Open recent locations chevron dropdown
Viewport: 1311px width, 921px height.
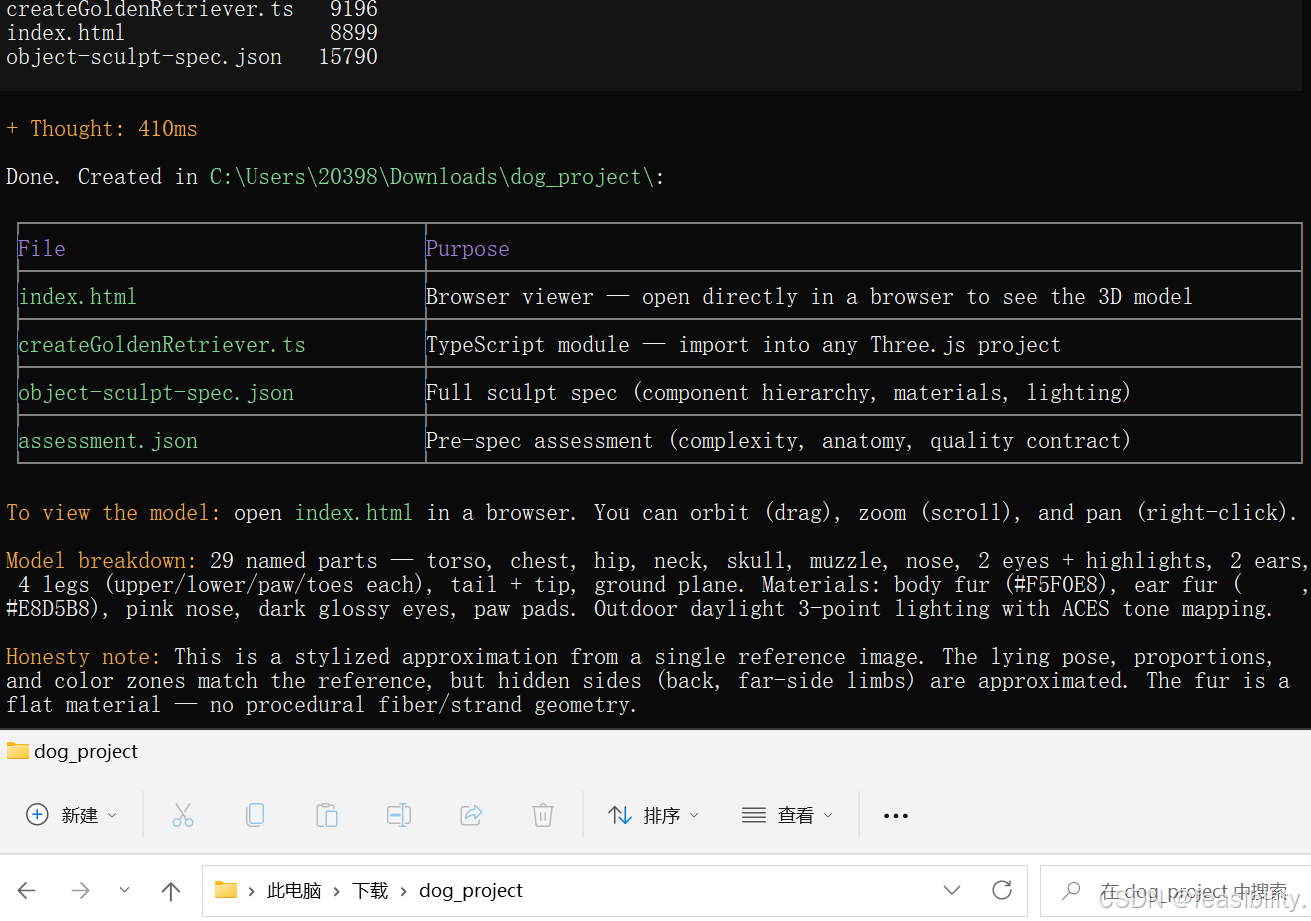pyautogui.click(x=124, y=889)
